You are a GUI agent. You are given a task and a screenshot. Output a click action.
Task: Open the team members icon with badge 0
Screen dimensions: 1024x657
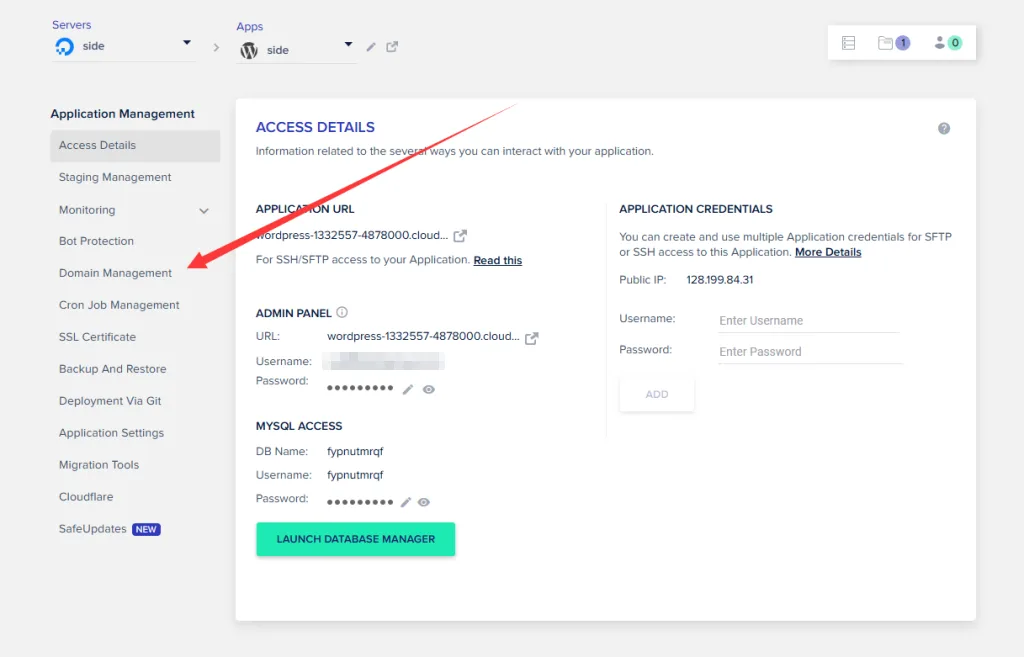tap(948, 43)
